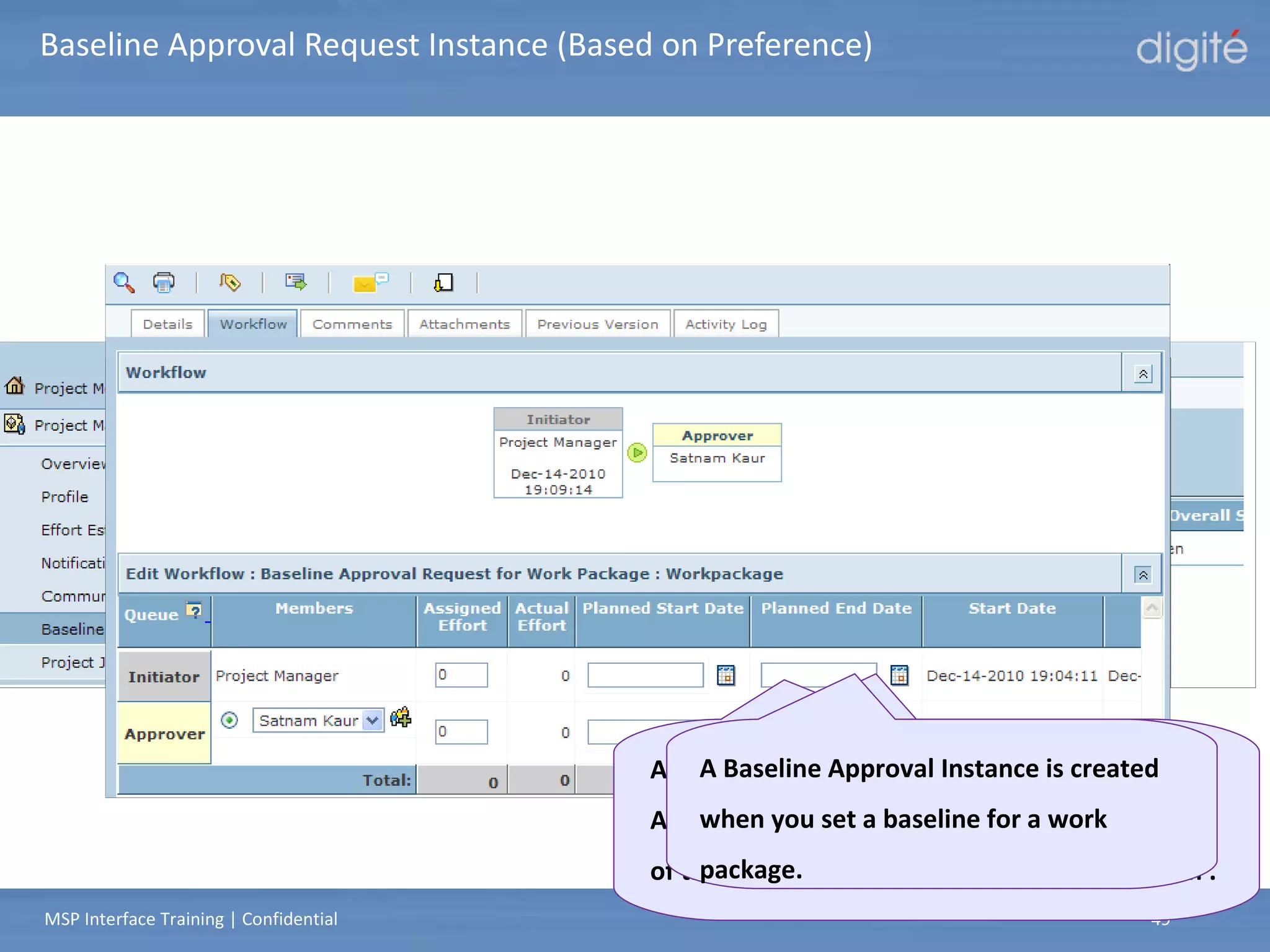Open Profile in the left sidebar
Screen dimensions: 1270x952
(x=64, y=496)
